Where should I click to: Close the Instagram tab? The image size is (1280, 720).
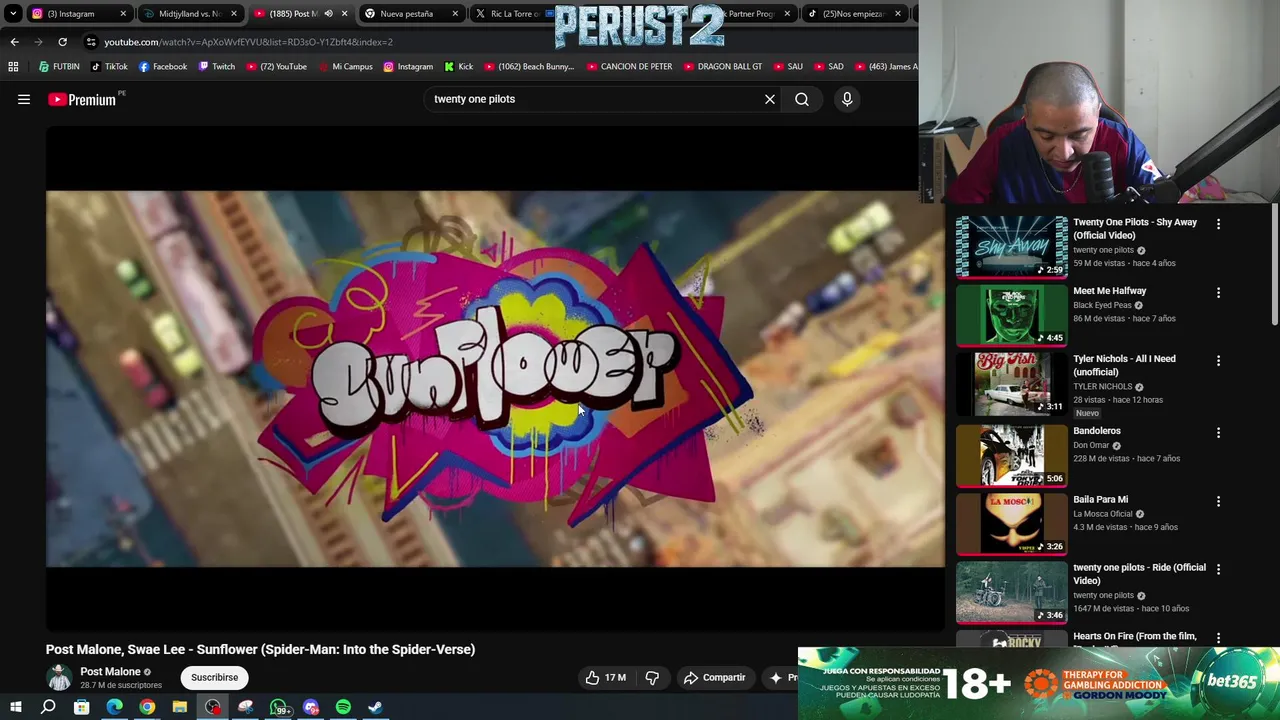coord(124,14)
